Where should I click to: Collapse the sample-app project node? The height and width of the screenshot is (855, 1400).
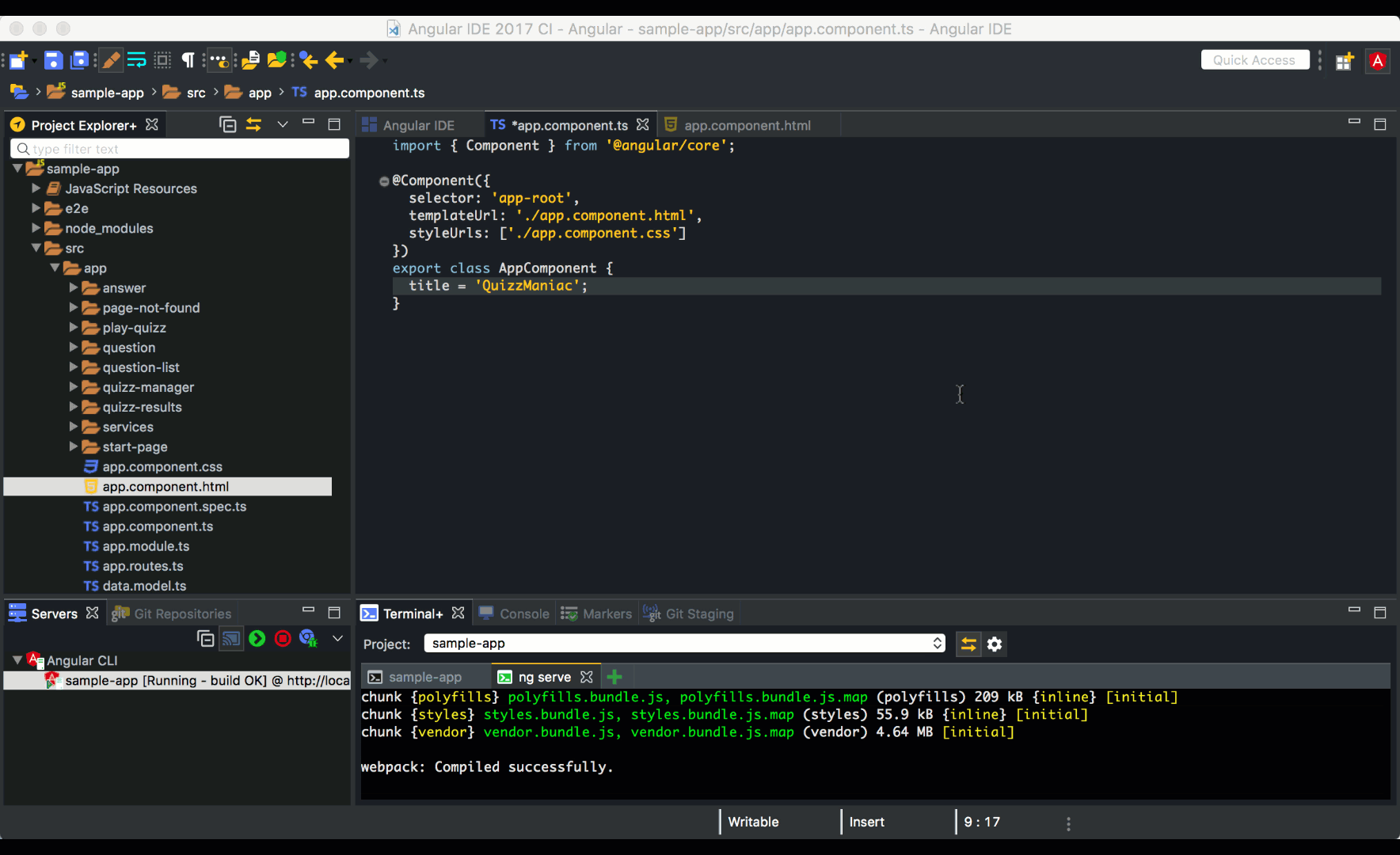point(17,169)
